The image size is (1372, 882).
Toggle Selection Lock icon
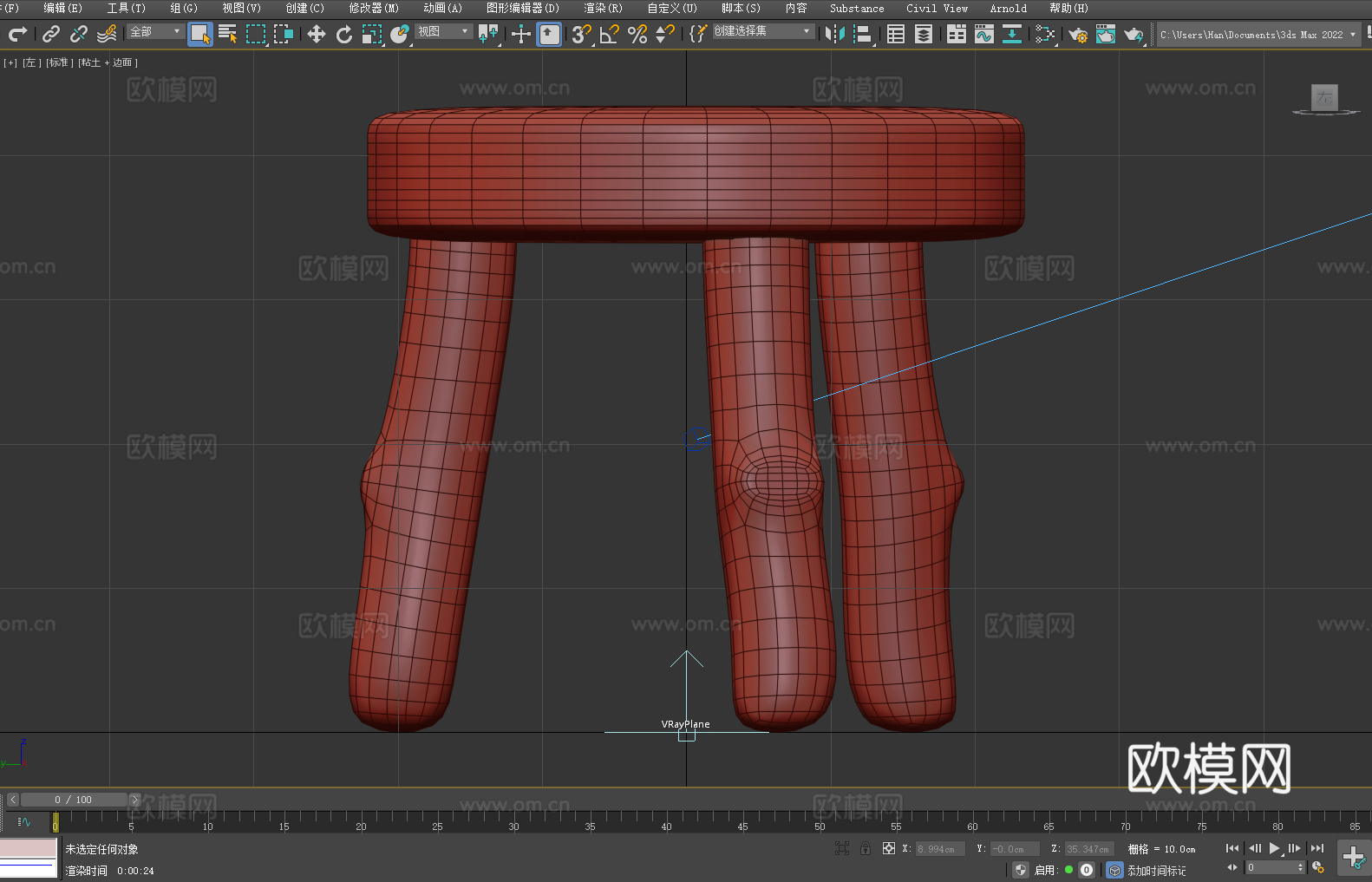(866, 848)
